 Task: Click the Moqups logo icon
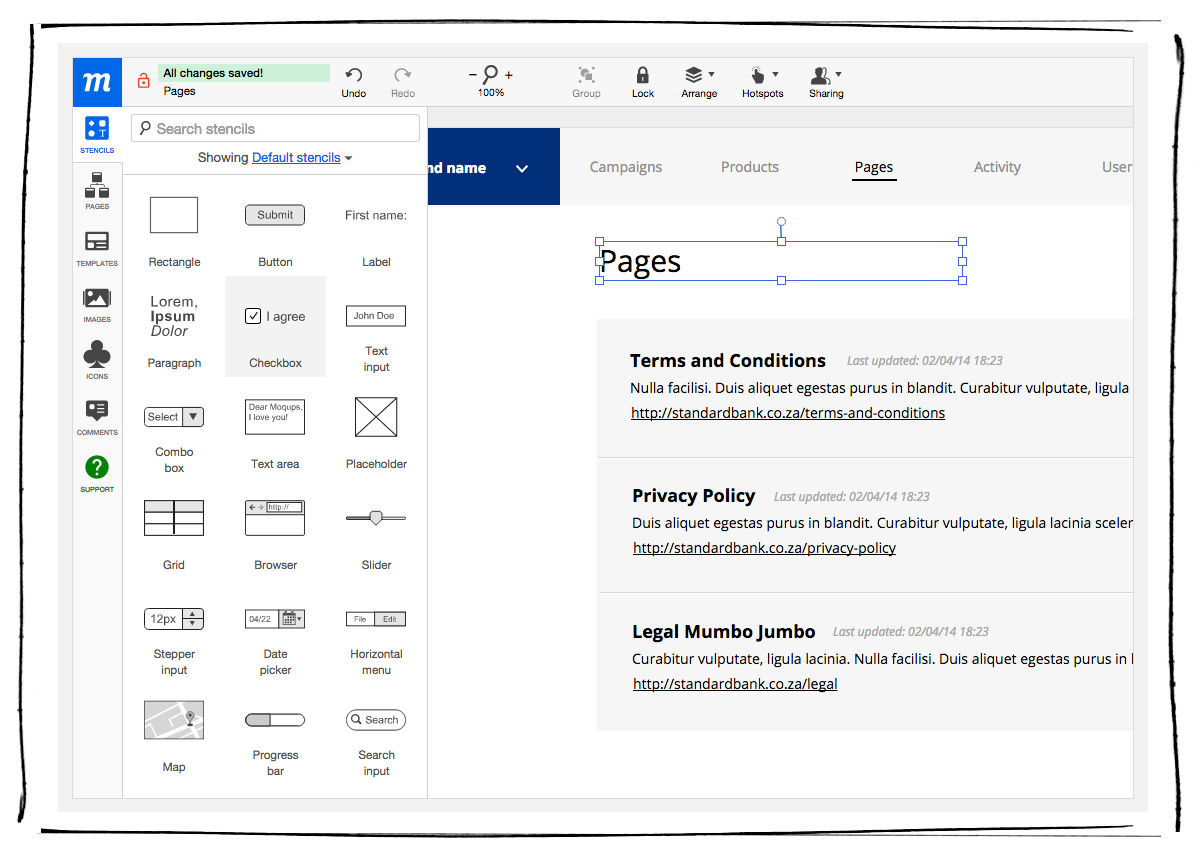97,82
